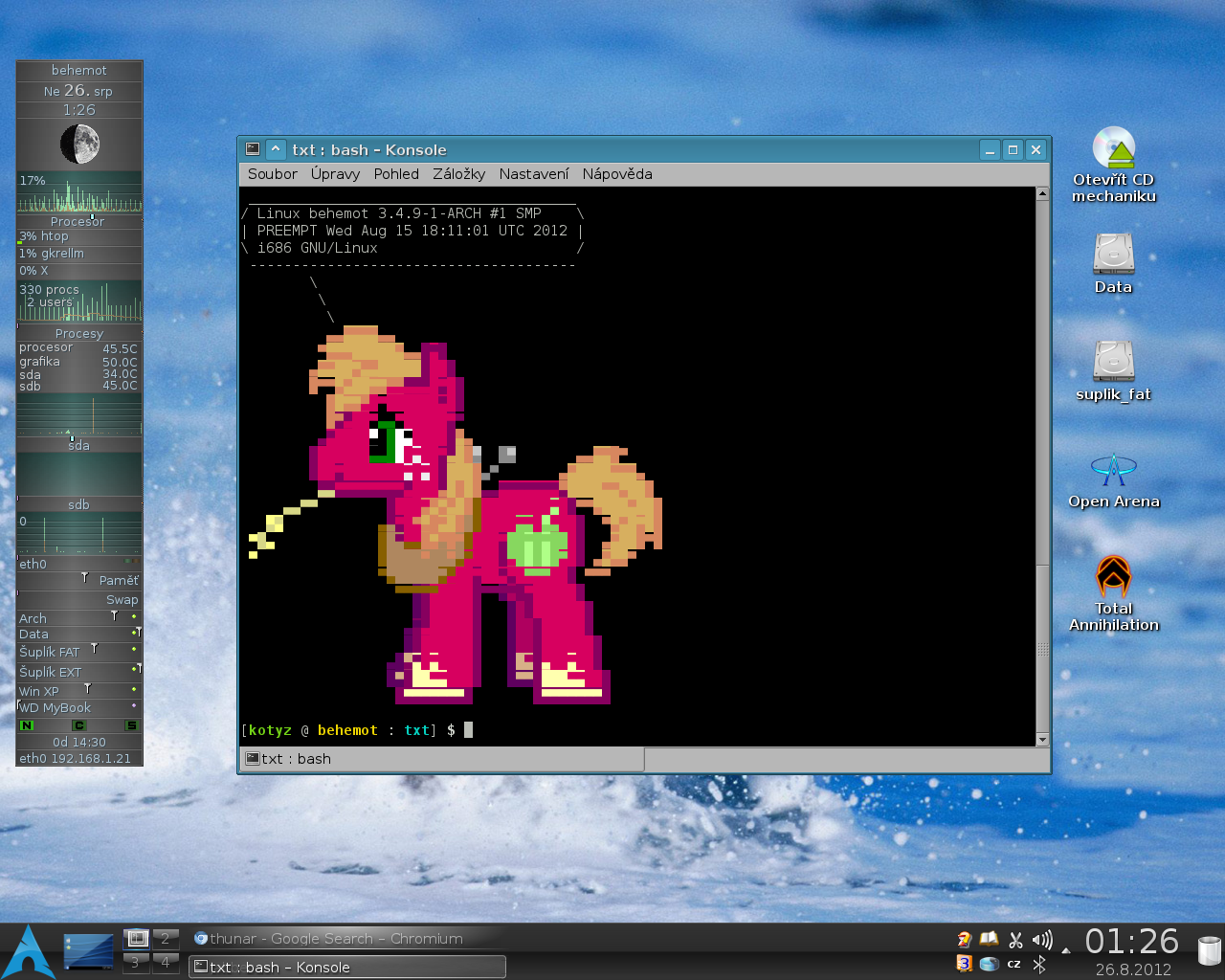Open Úpravy menu in Konsole

335,174
